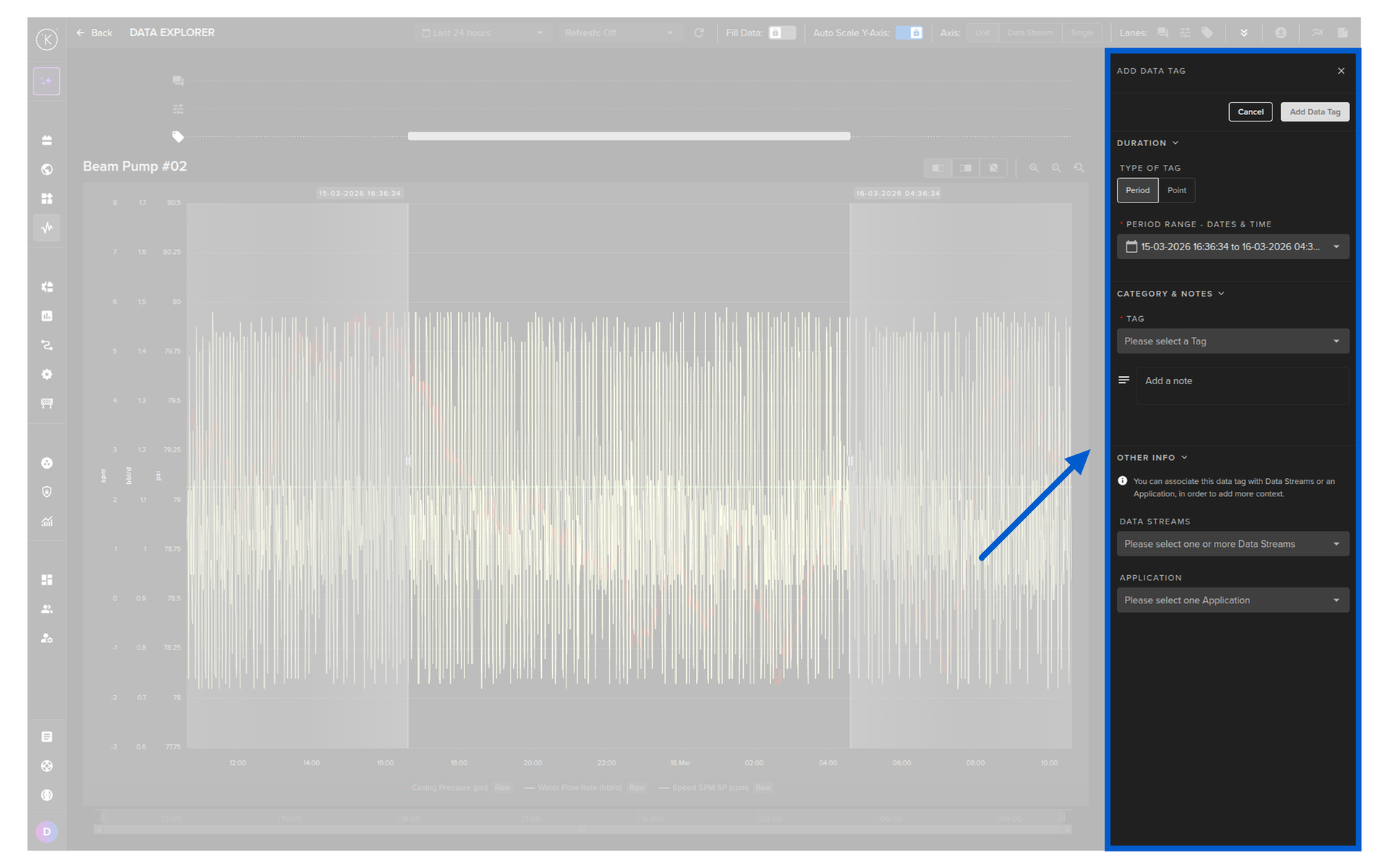Toggle the controls lane icon in the toolbar
1389x868 pixels.
(1184, 33)
